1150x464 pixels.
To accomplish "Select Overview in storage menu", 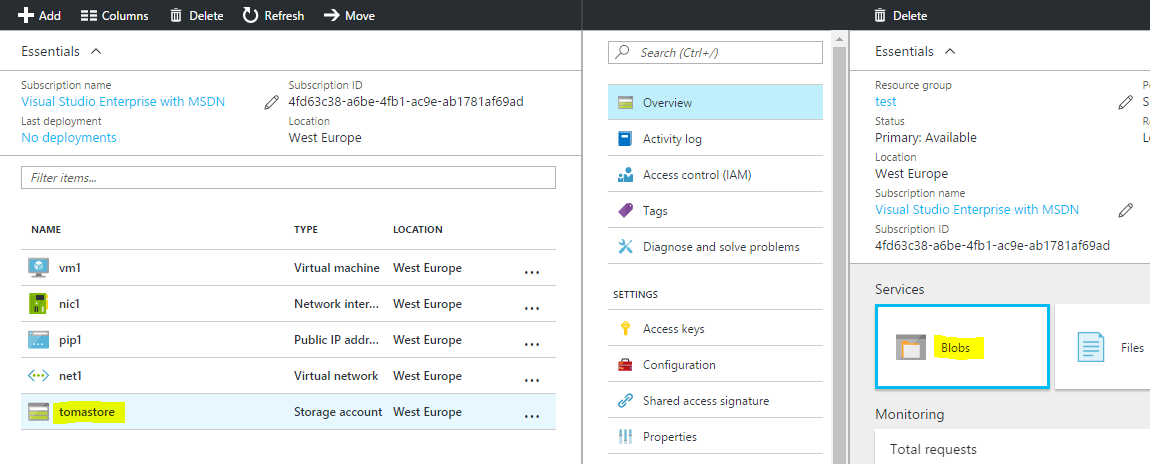I will pos(715,103).
